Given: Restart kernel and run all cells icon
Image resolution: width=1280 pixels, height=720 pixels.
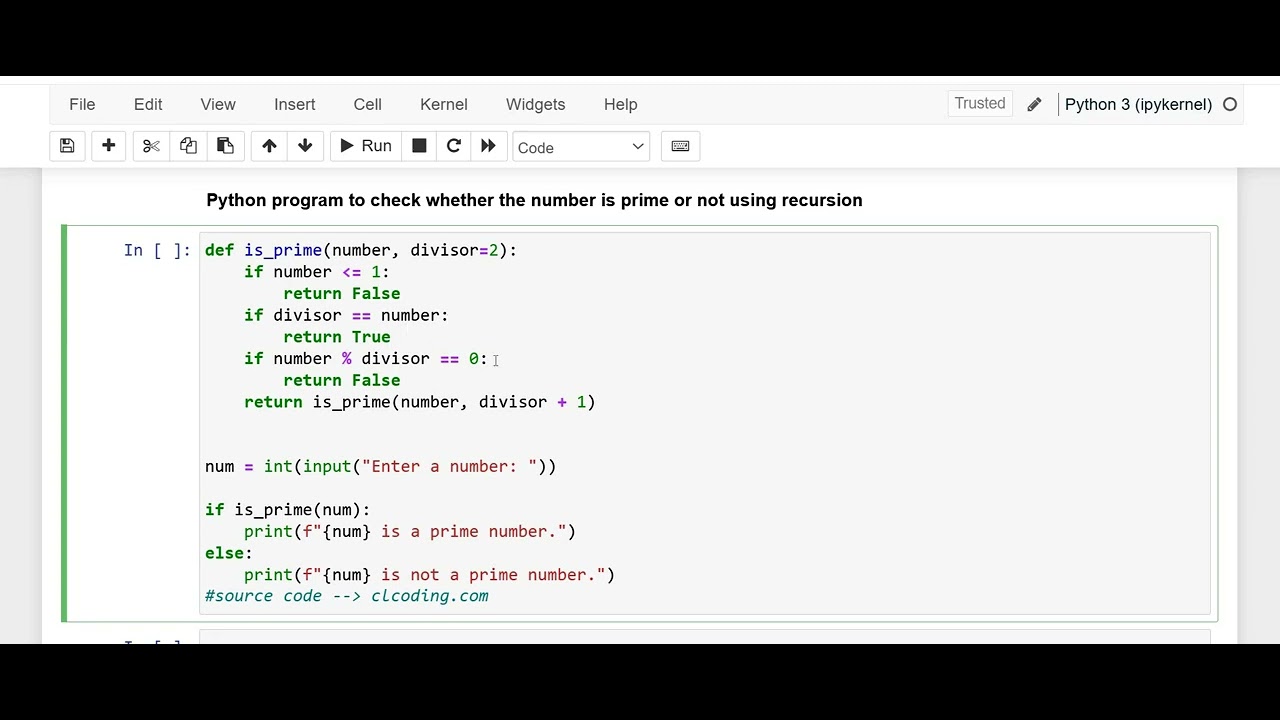Looking at the screenshot, I should pos(488,146).
